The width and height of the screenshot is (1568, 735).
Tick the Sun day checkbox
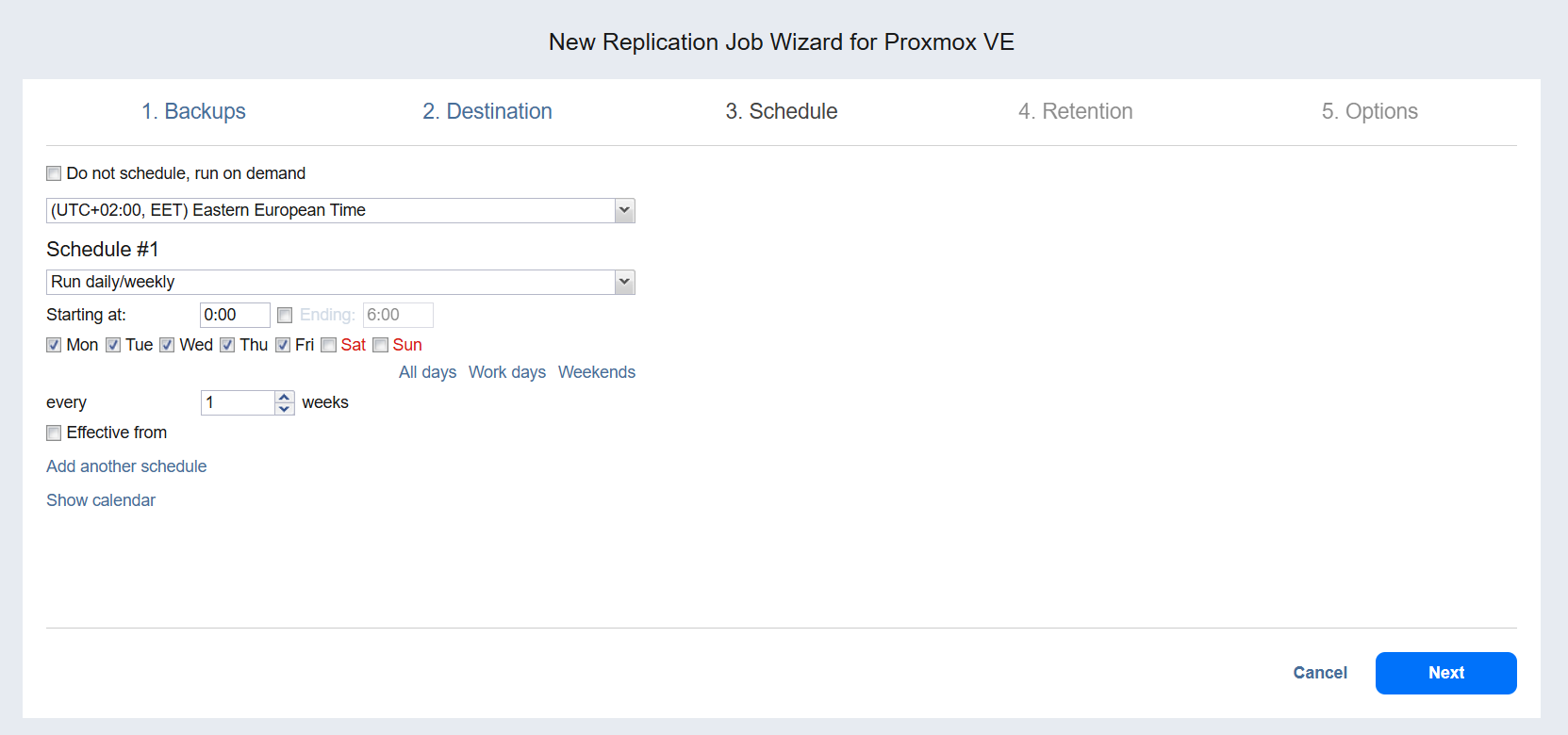tap(381, 345)
